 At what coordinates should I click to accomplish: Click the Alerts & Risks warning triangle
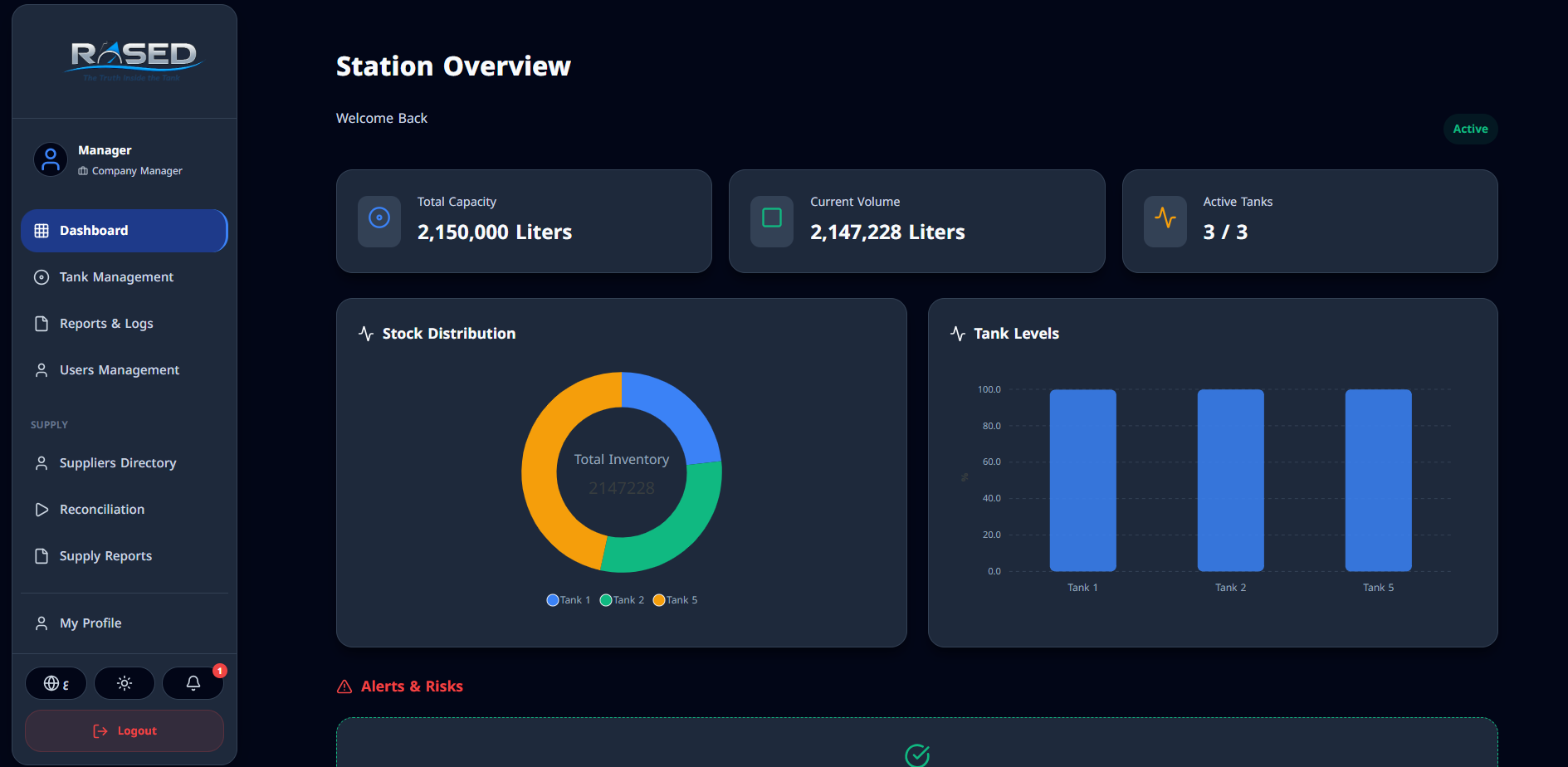pyautogui.click(x=344, y=686)
